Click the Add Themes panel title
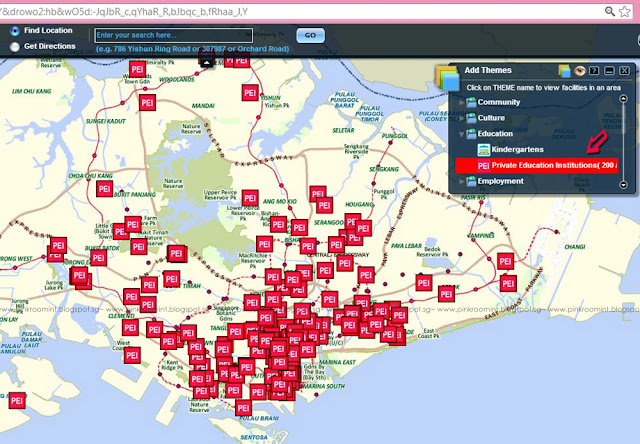 pyautogui.click(x=488, y=70)
